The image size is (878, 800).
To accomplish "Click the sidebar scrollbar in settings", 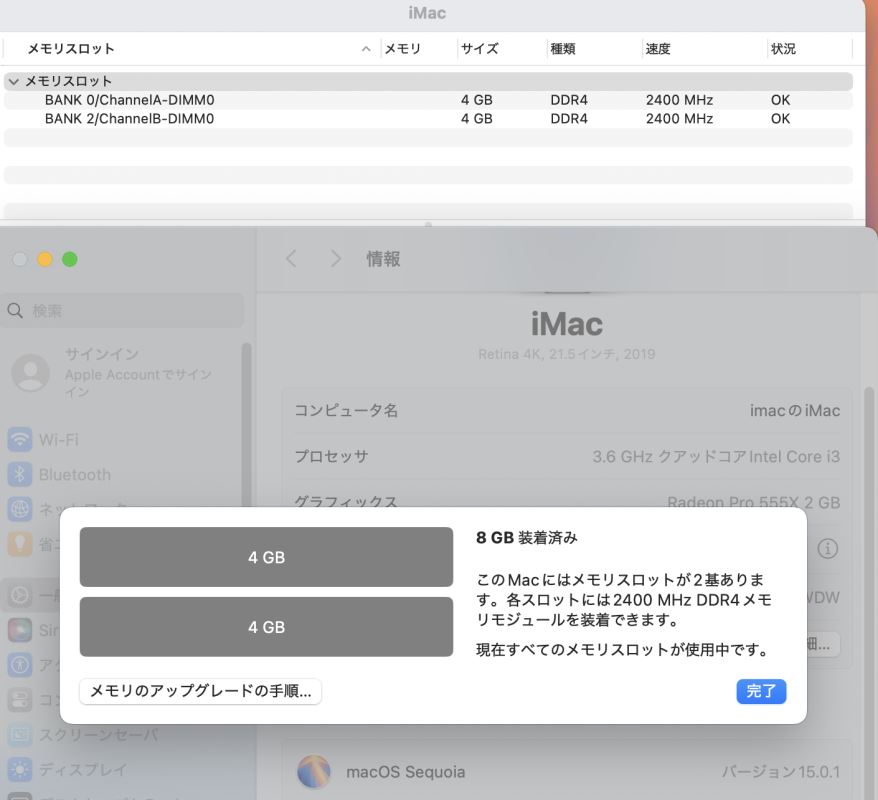I will (x=246, y=425).
